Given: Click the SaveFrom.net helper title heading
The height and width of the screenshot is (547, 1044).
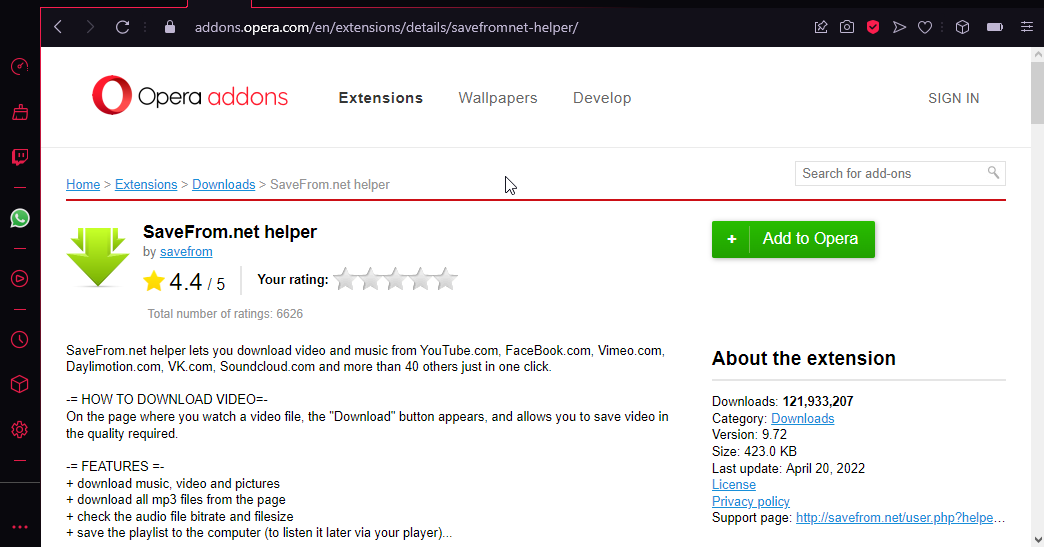Looking at the screenshot, I should click(230, 232).
